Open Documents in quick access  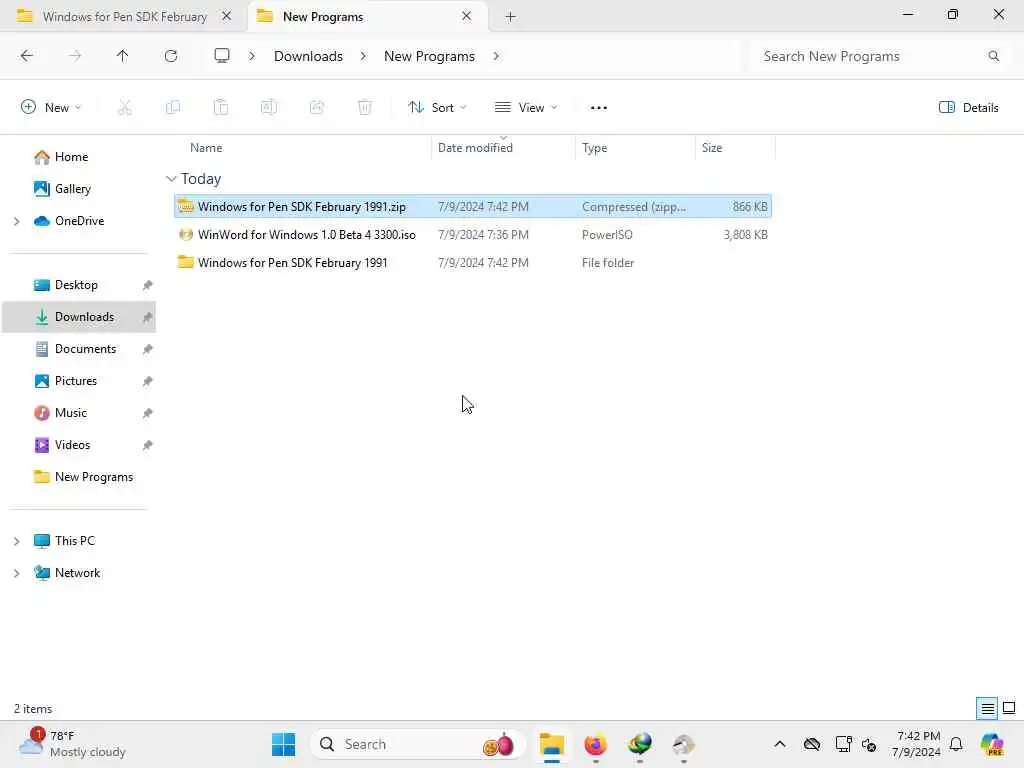click(86, 349)
